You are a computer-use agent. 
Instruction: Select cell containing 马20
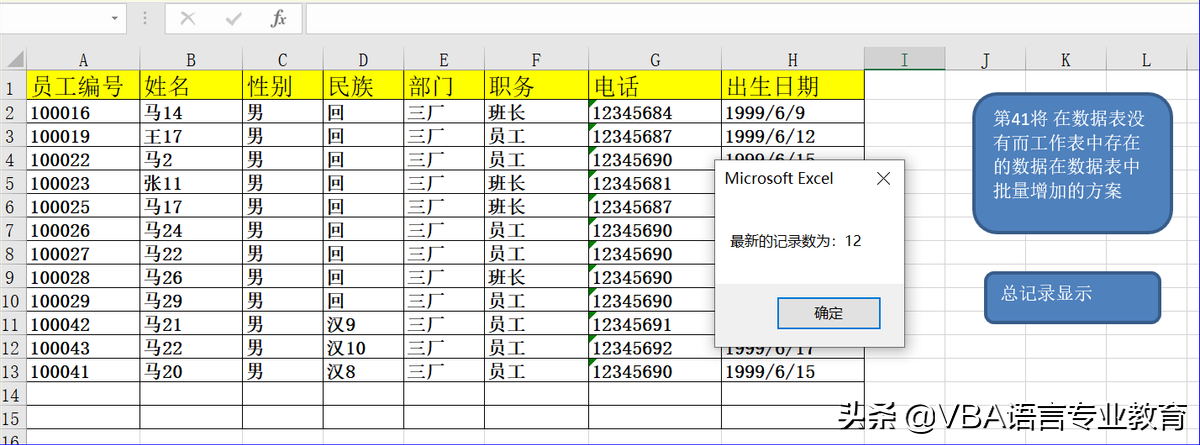[191, 371]
